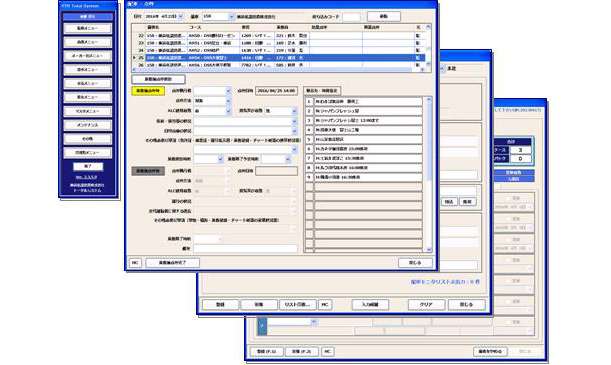Open the メンテナンス menu button
This screenshot has height=365, width=611.
[x=88, y=125]
